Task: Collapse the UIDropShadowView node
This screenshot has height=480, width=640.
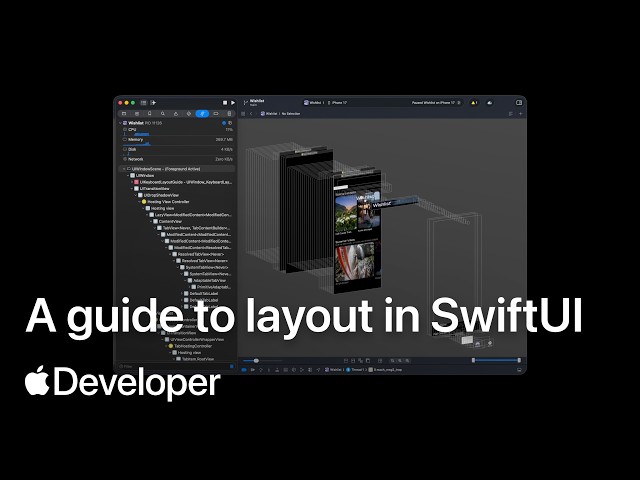Action: pos(136,195)
